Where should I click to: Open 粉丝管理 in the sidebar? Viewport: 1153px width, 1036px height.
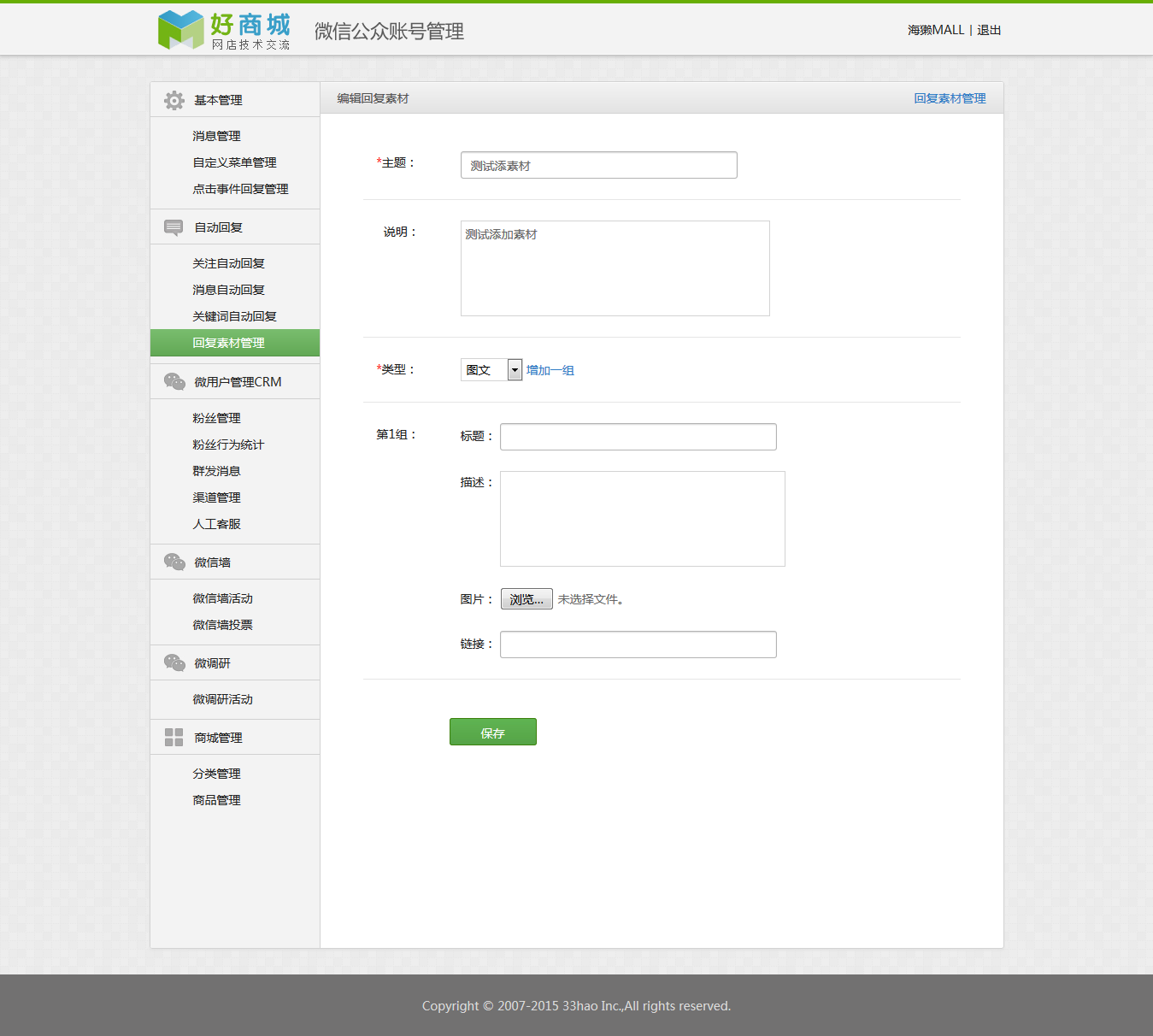(216, 418)
